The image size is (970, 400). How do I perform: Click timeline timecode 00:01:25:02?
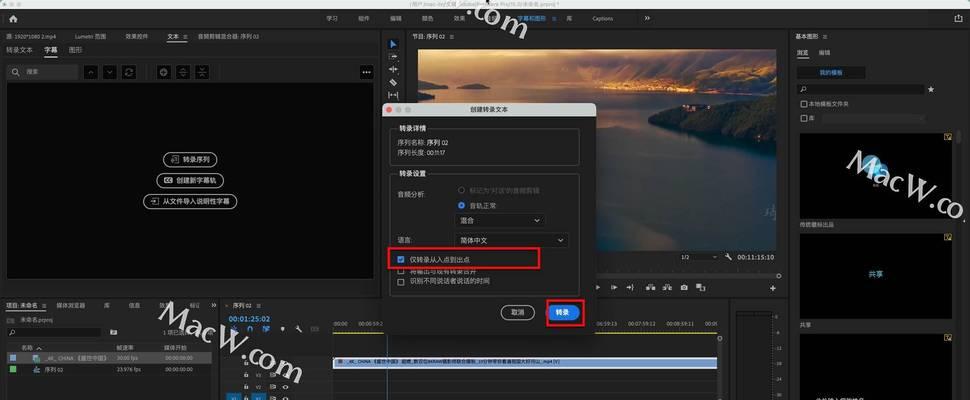tap(249, 319)
